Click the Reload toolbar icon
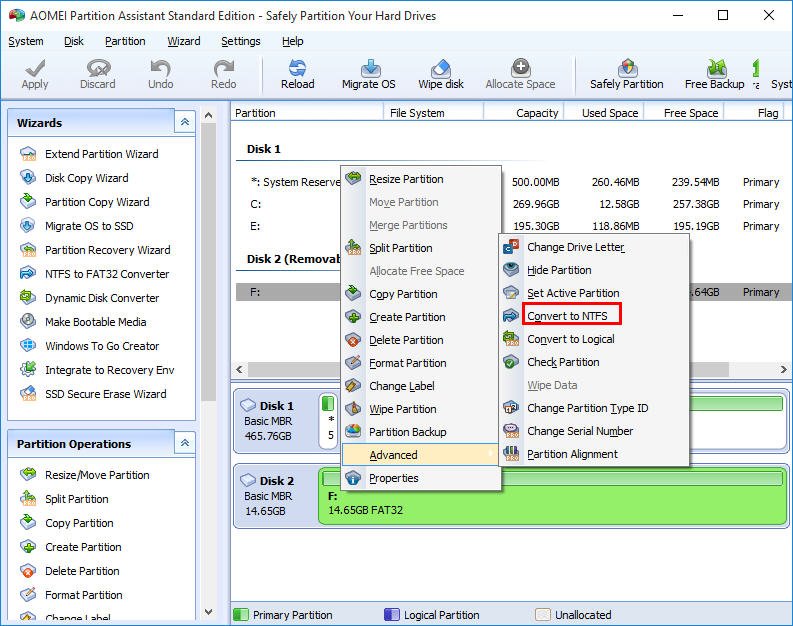The image size is (793, 626). click(x=297, y=74)
